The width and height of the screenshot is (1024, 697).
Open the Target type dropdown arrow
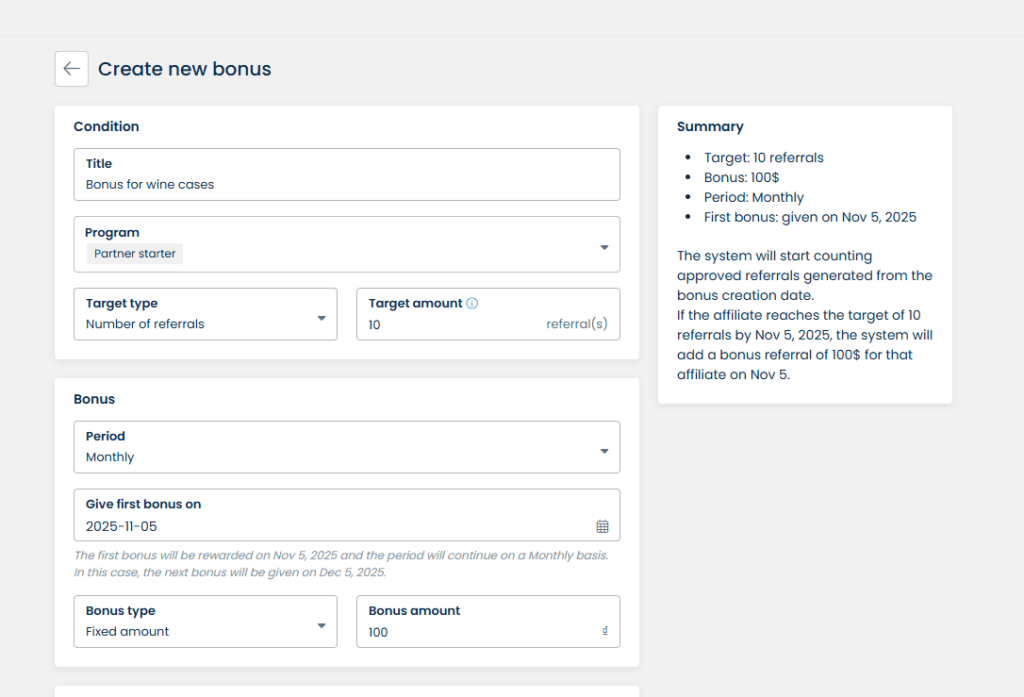(x=321, y=318)
